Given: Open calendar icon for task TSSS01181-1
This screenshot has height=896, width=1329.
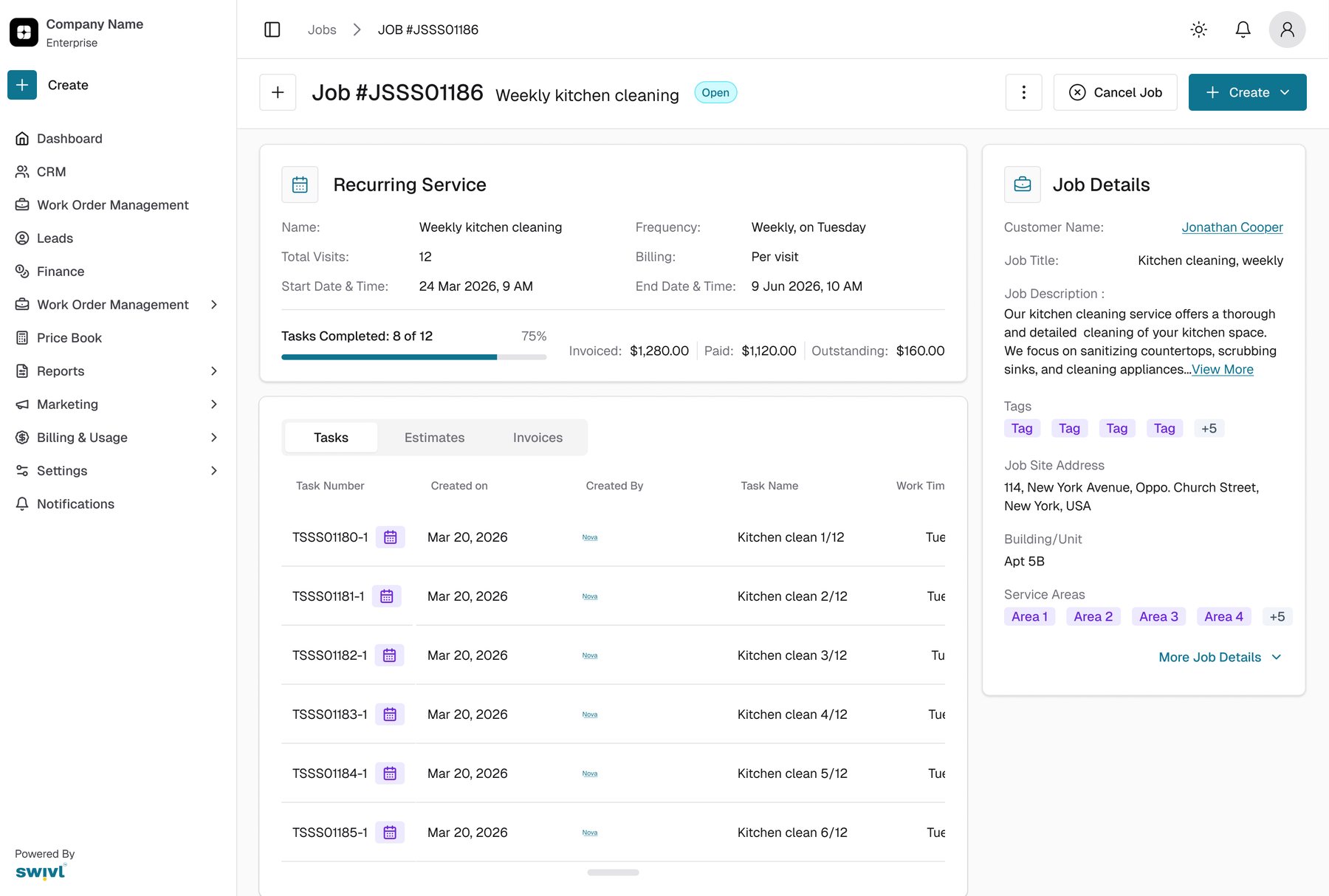Looking at the screenshot, I should [387, 596].
